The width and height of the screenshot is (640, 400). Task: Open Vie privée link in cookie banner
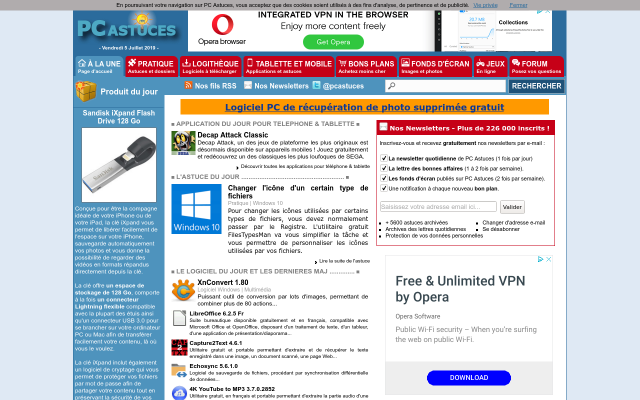coord(485,5)
